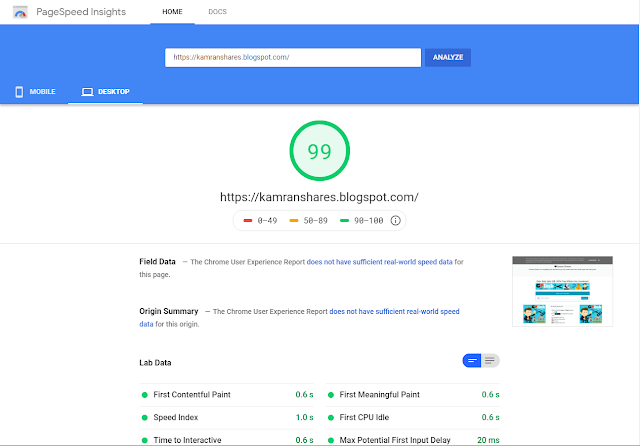Click the PageSpeed Insights title text
The image size is (640, 446).
coord(81,12)
